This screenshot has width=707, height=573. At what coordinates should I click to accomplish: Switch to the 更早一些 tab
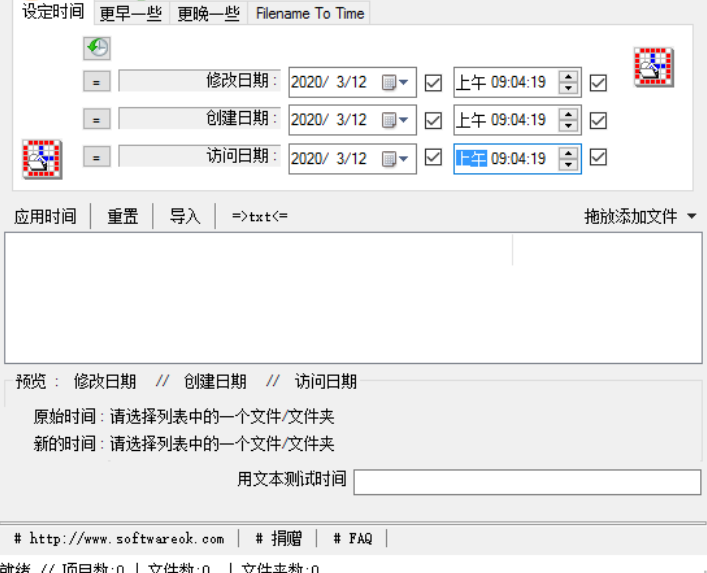click(131, 14)
